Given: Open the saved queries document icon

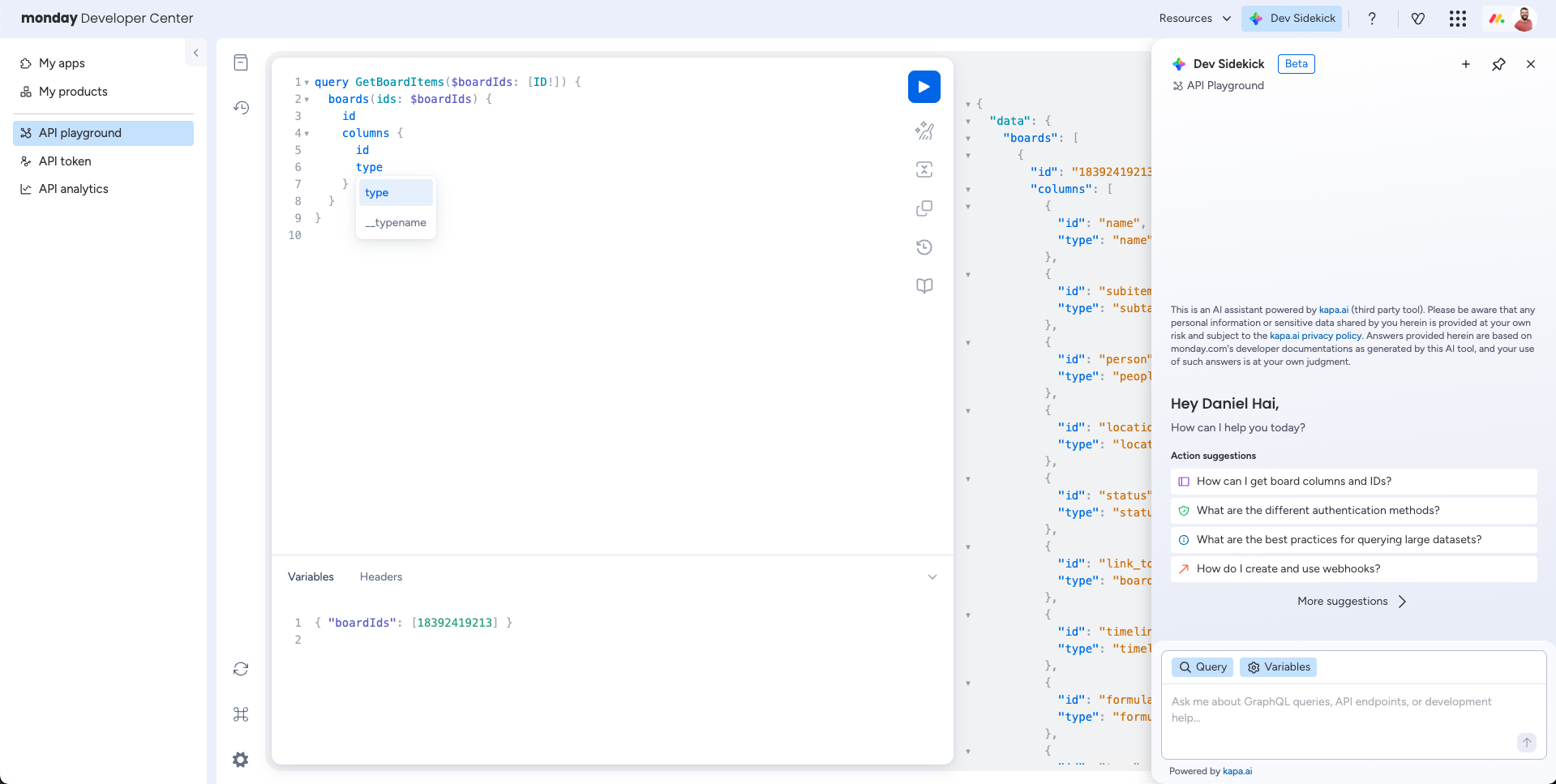Looking at the screenshot, I should (241, 62).
